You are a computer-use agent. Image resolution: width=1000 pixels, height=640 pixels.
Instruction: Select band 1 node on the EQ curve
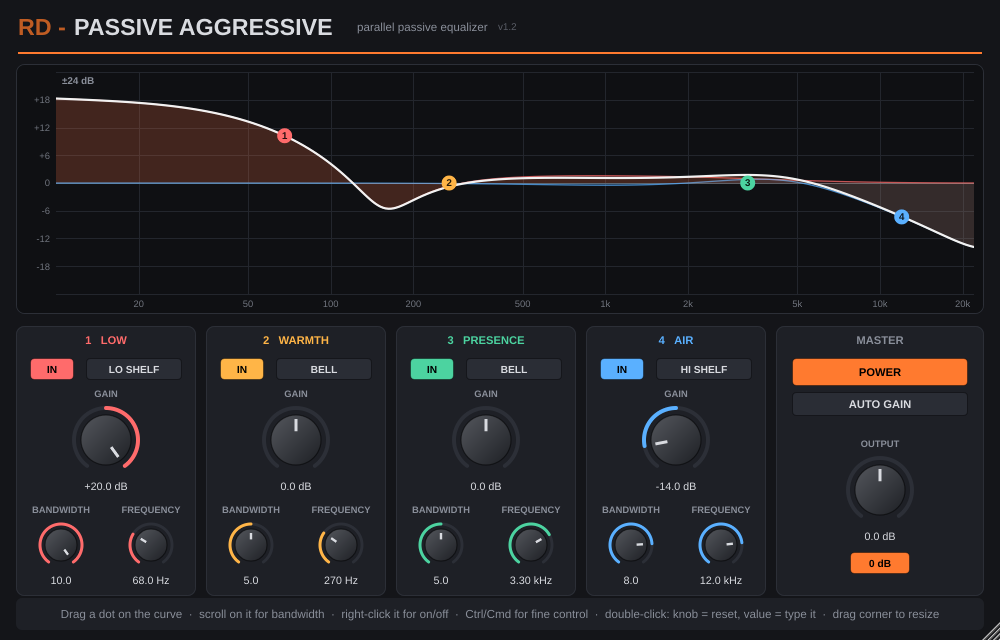click(284, 136)
